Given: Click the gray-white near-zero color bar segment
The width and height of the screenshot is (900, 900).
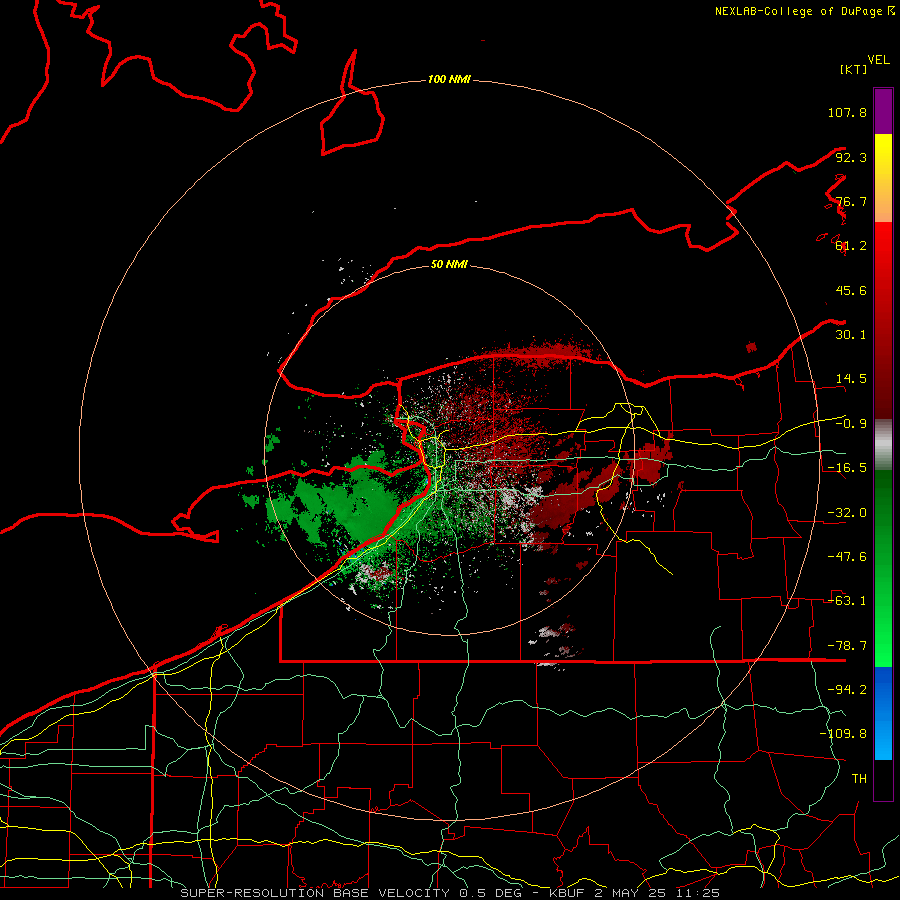Looking at the screenshot, I should [883, 445].
